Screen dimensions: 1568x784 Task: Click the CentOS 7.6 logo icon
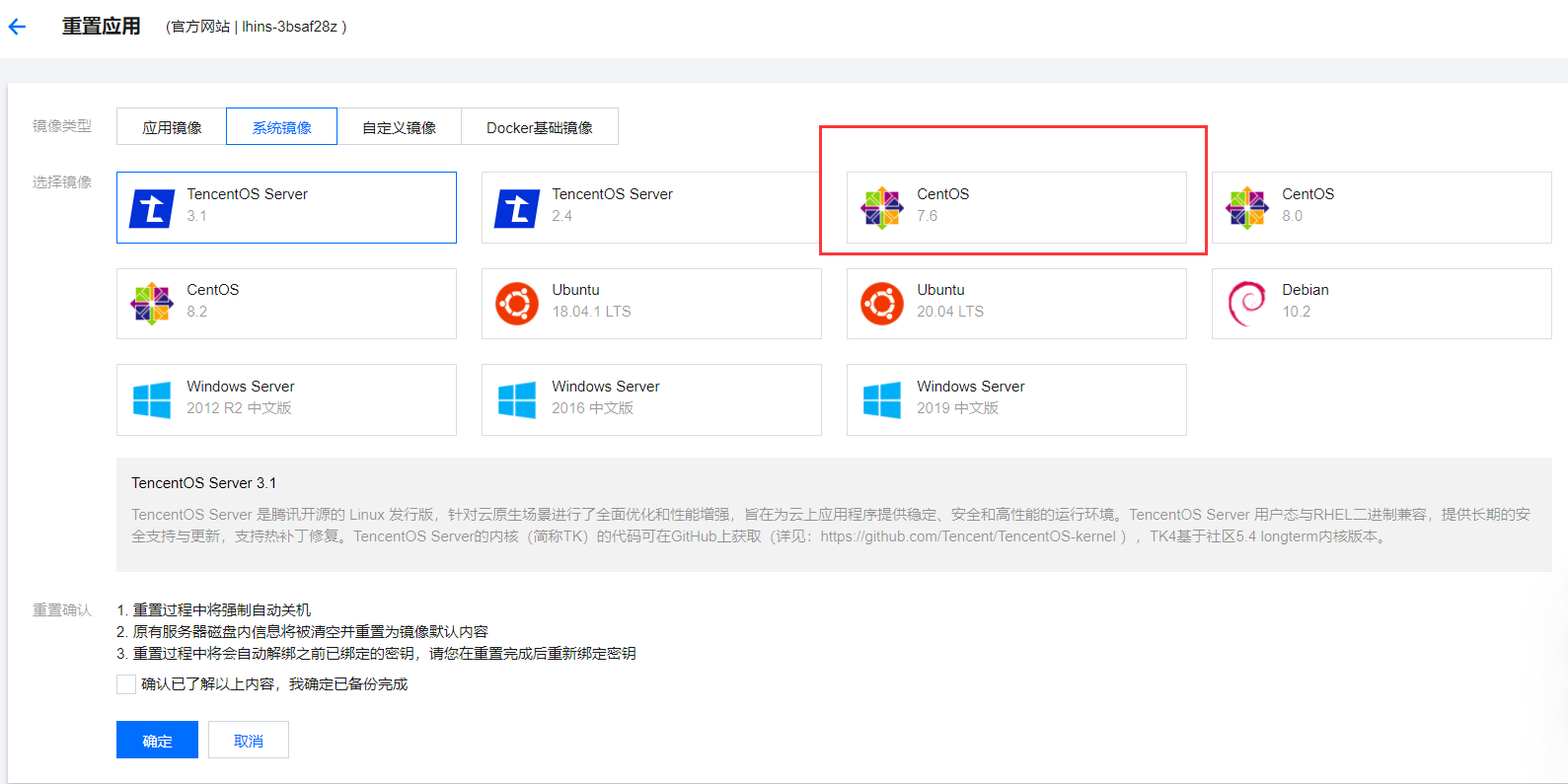882,208
